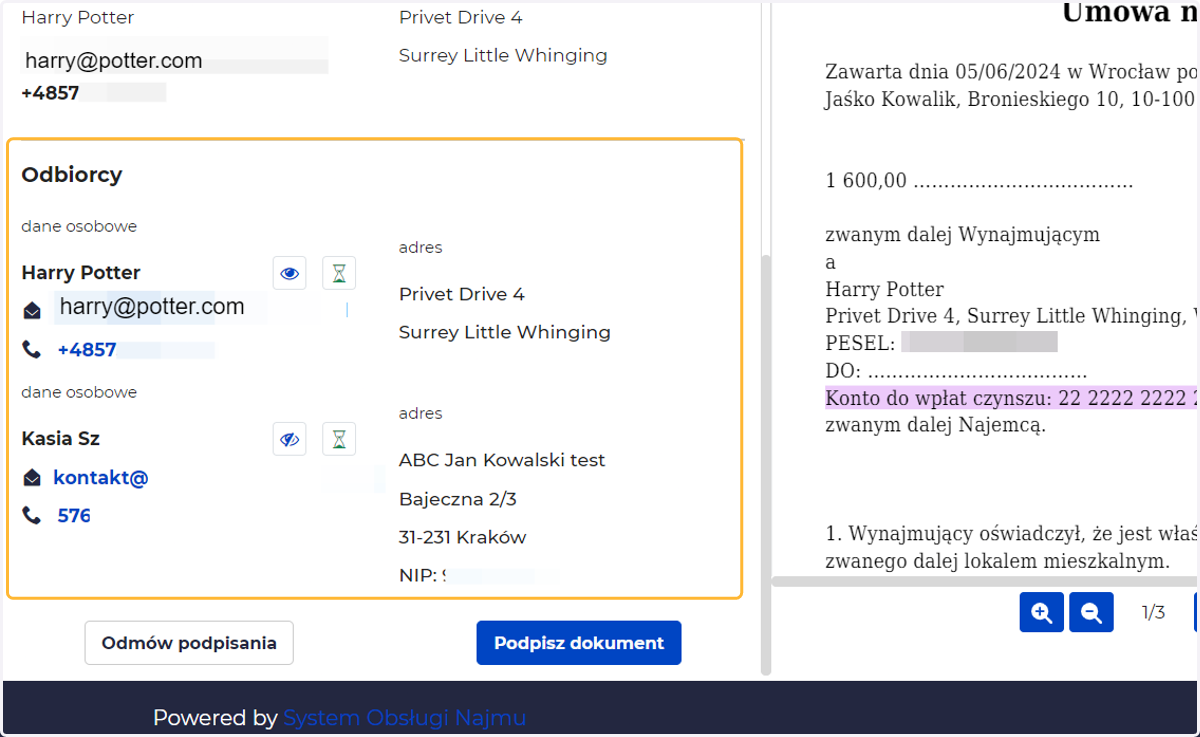Image resolution: width=1200 pixels, height=737 pixels.
Task: Click the envelope icon next to kontakt@
Action: click(32, 478)
